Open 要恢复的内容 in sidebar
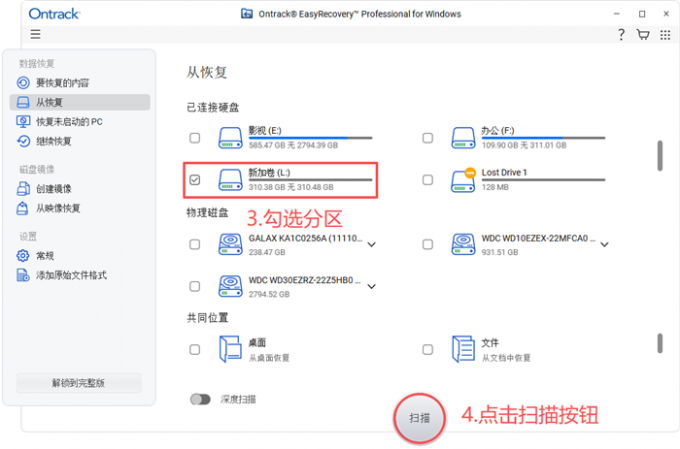 click(x=80, y=82)
